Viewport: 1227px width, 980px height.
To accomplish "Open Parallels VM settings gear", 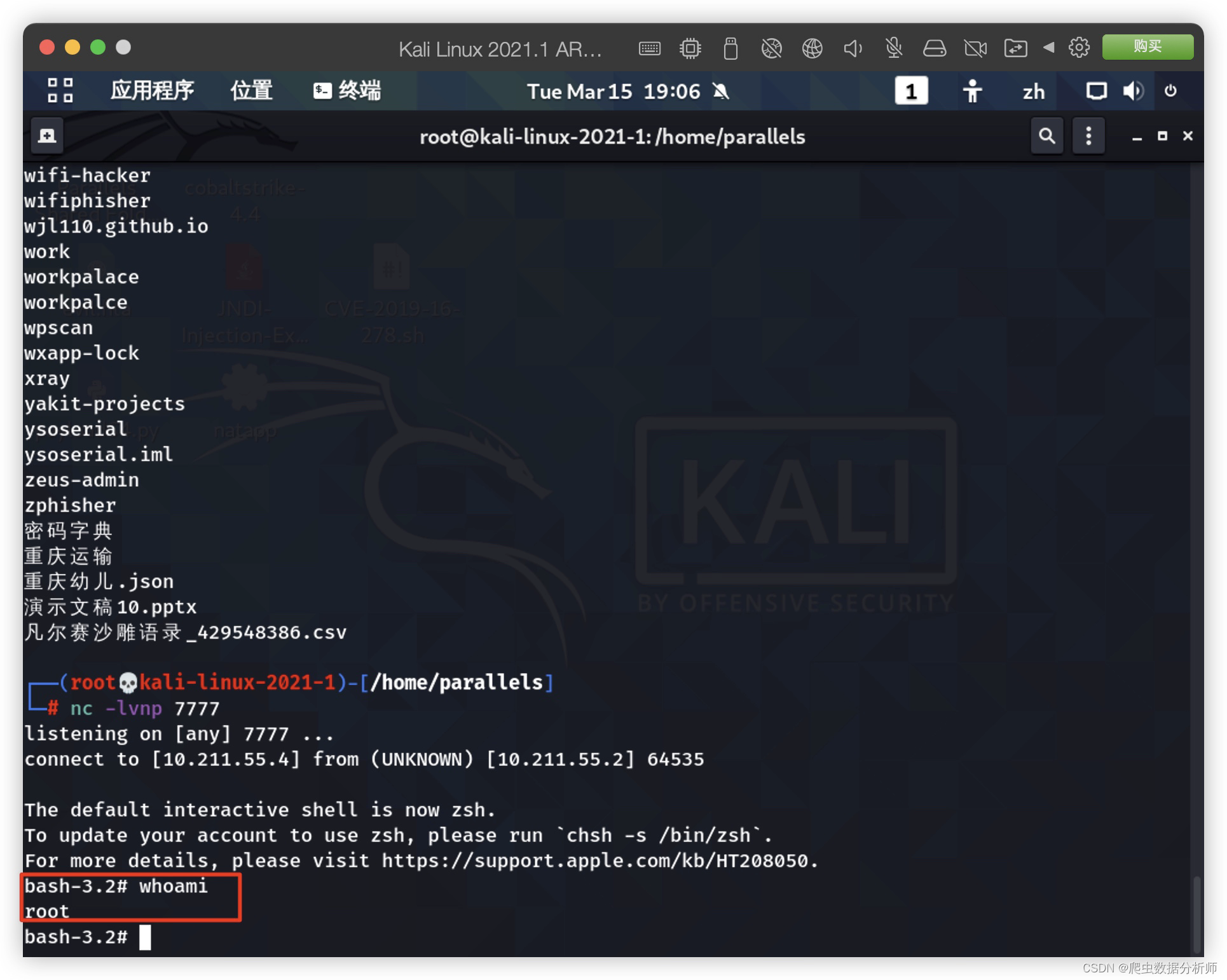I will pyautogui.click(x=1079, y=48).
